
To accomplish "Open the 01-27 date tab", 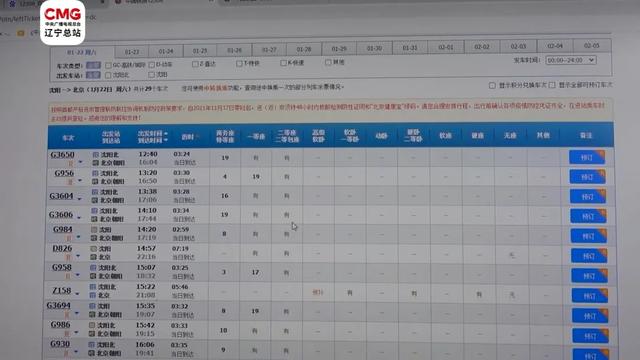I will point(269,49).
